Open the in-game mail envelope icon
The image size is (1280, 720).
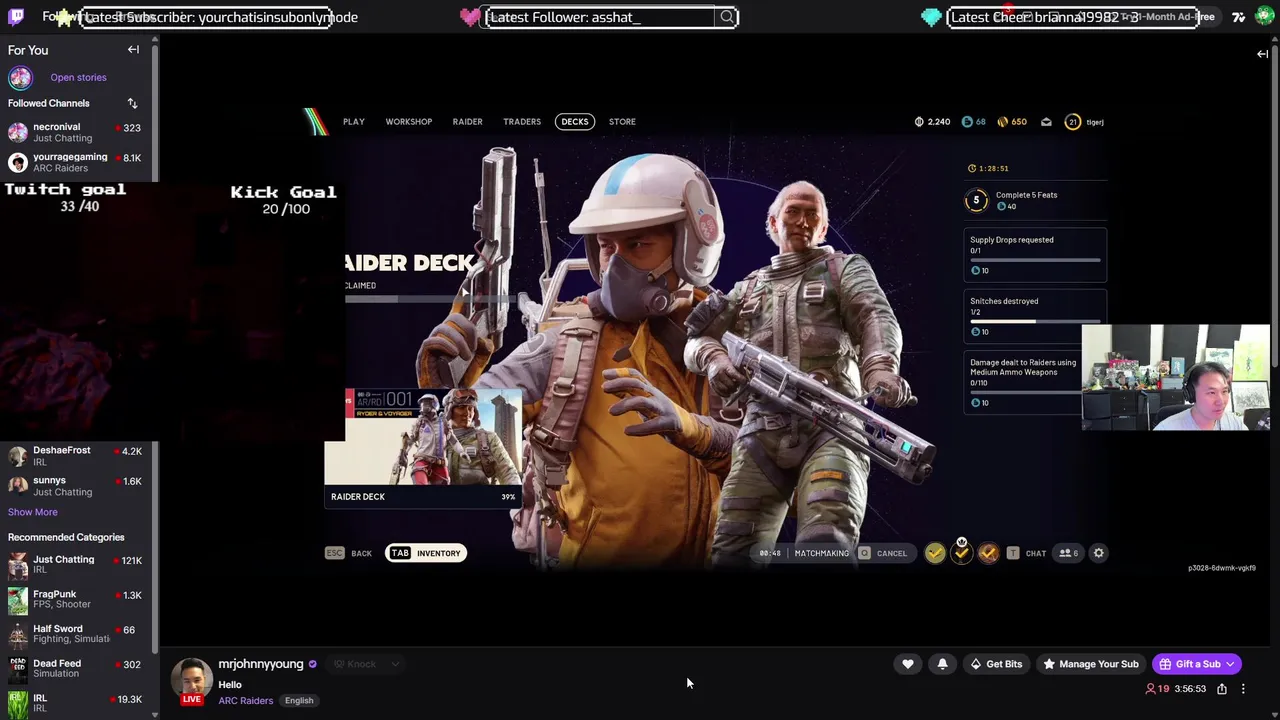pos(1046,122)
